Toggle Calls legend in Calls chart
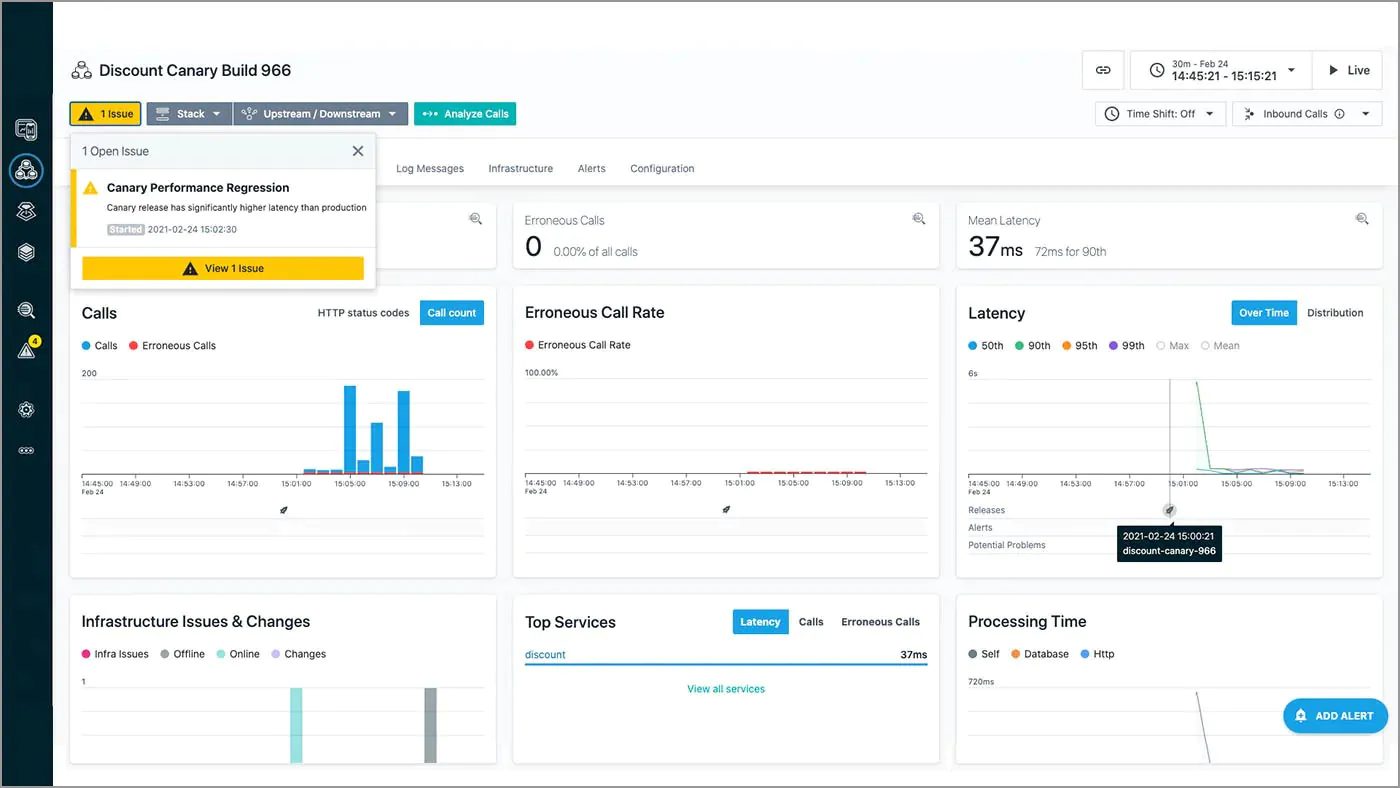The width and height of the screenshot is (1400, 788). pyautogui.click(x=100, y=346)
